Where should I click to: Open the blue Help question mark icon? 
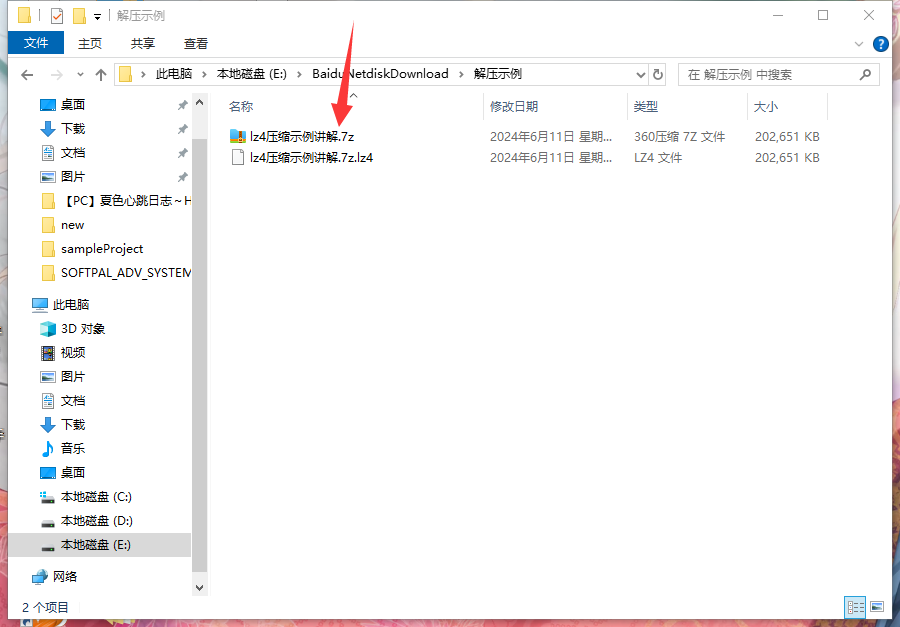tap(880, 44)
